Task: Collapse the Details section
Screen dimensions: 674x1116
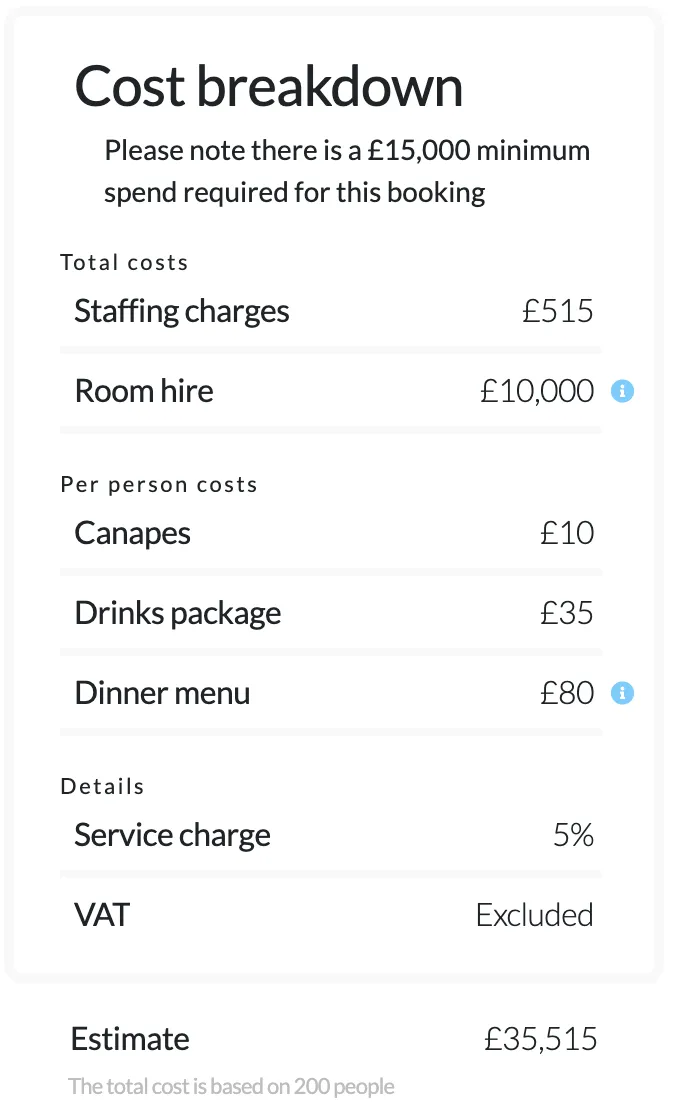Action: click(102, 786)
